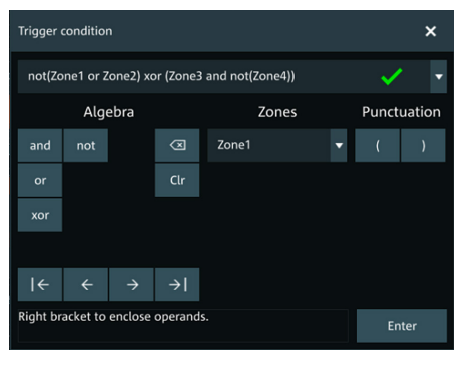Insert a right parenthesis

click(423, 145)
